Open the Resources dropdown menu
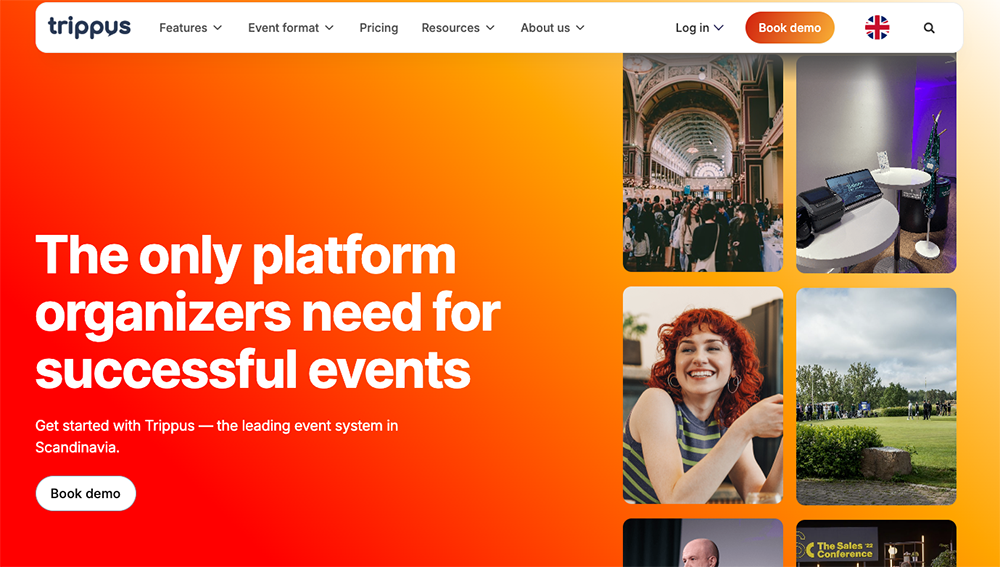Screen dimensions: 1000x567 tap(458, 28)
